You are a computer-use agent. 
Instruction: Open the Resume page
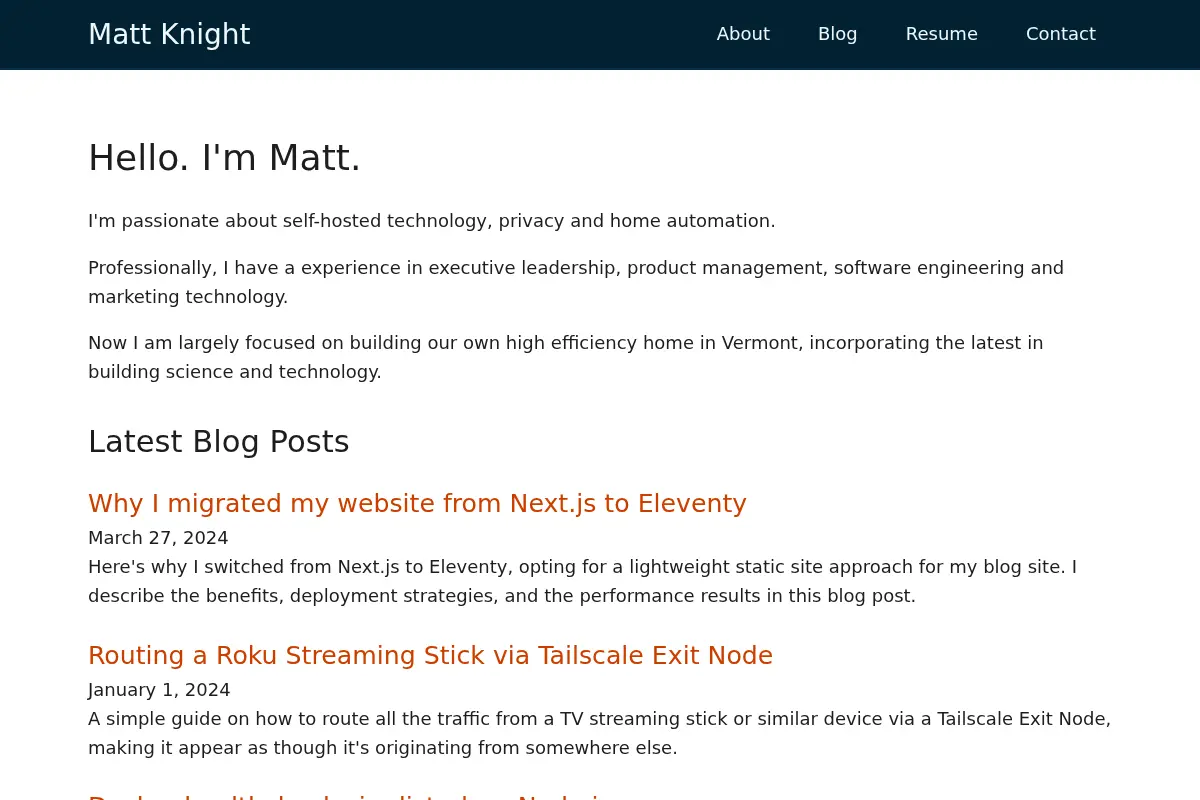941,34
